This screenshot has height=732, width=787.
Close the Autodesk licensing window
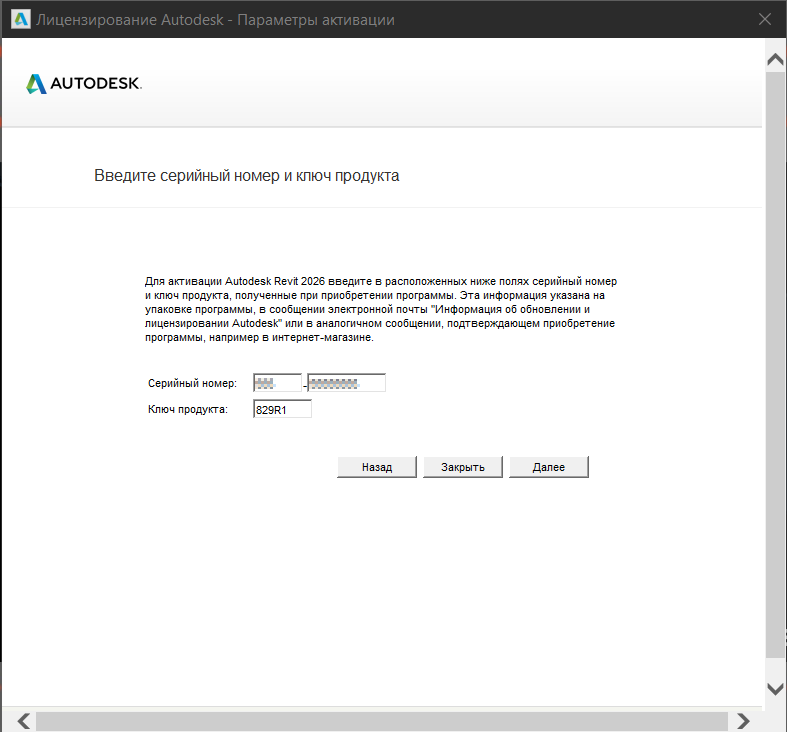coord(765,19)
